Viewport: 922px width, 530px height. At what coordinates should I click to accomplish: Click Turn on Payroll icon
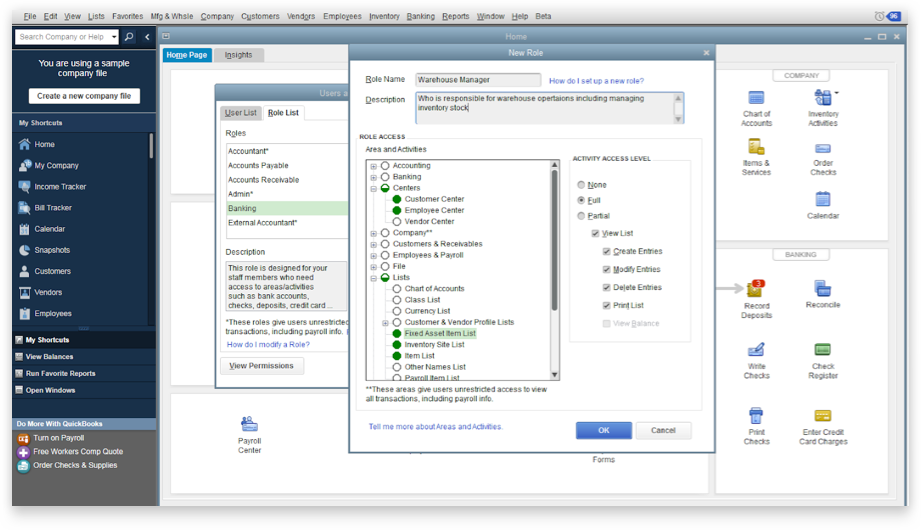23,438
